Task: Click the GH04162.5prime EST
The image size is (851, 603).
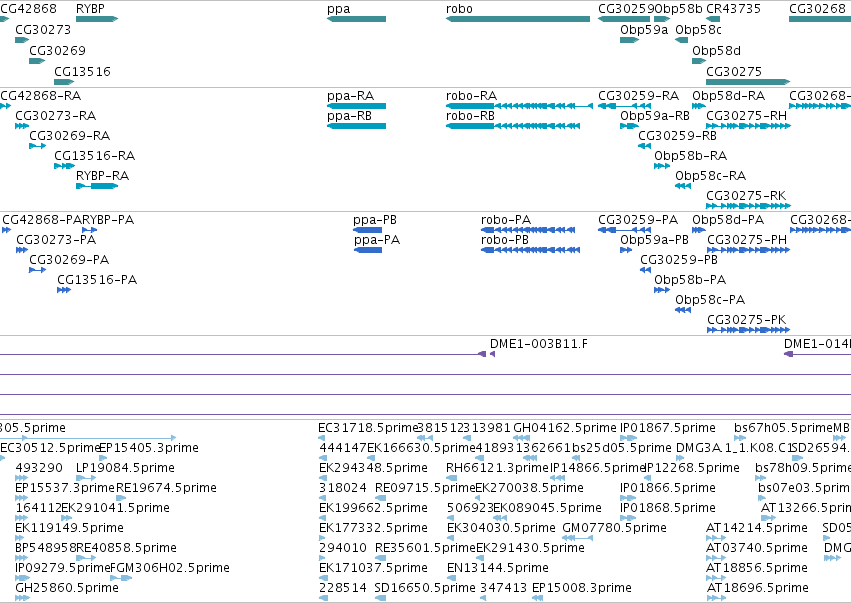Action: [x=522, y=438]
